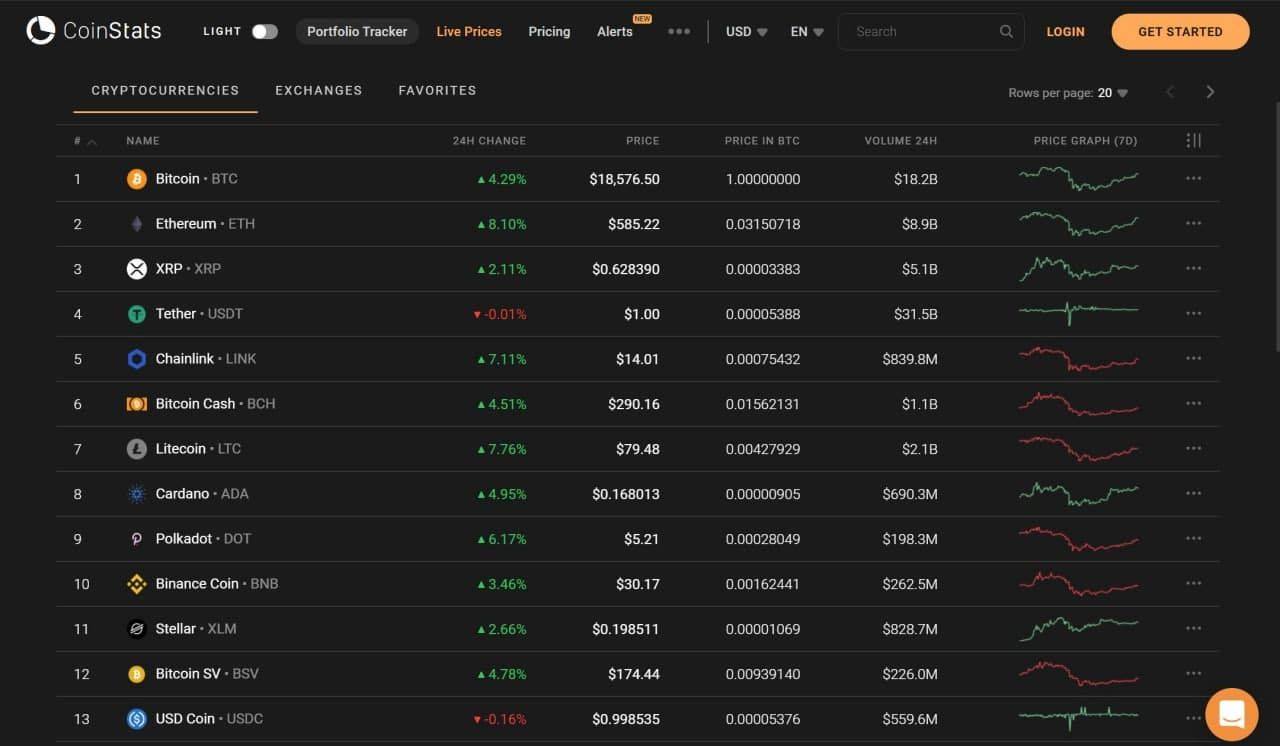Click the Ethereum coin icon
The width and height of the screenshot is (1280, 746).
[137, 224]
